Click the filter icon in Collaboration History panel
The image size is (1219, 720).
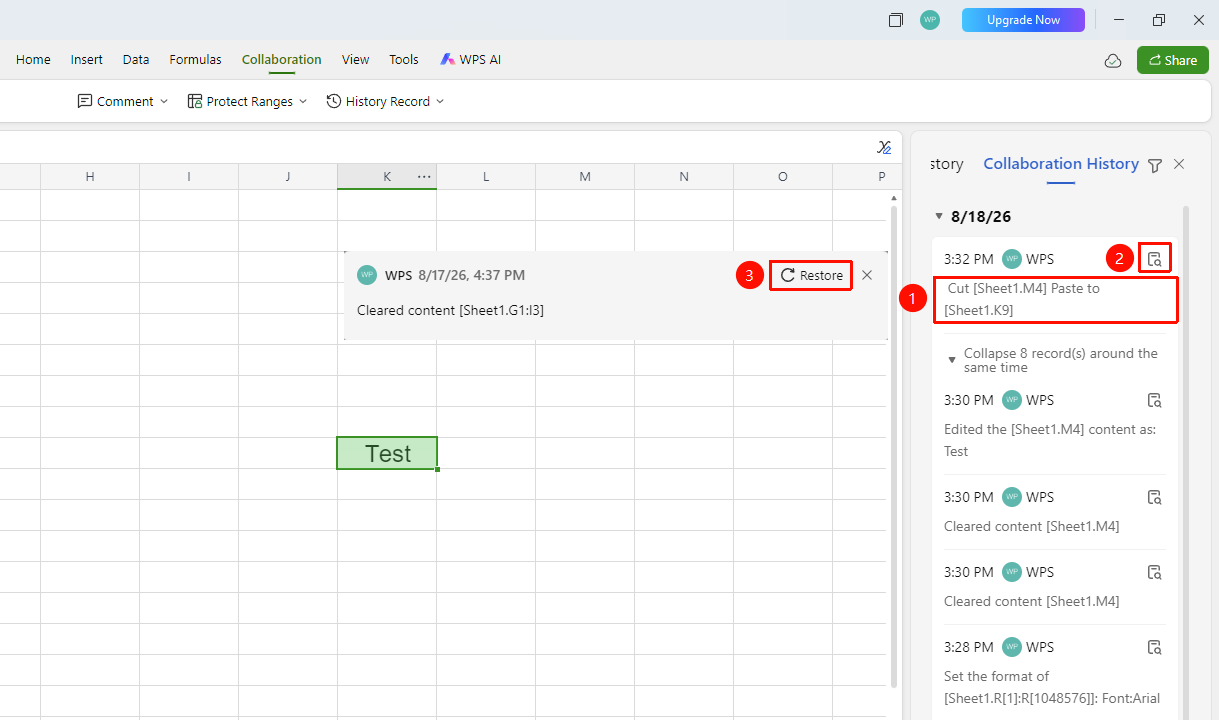tap(1155, 165)
